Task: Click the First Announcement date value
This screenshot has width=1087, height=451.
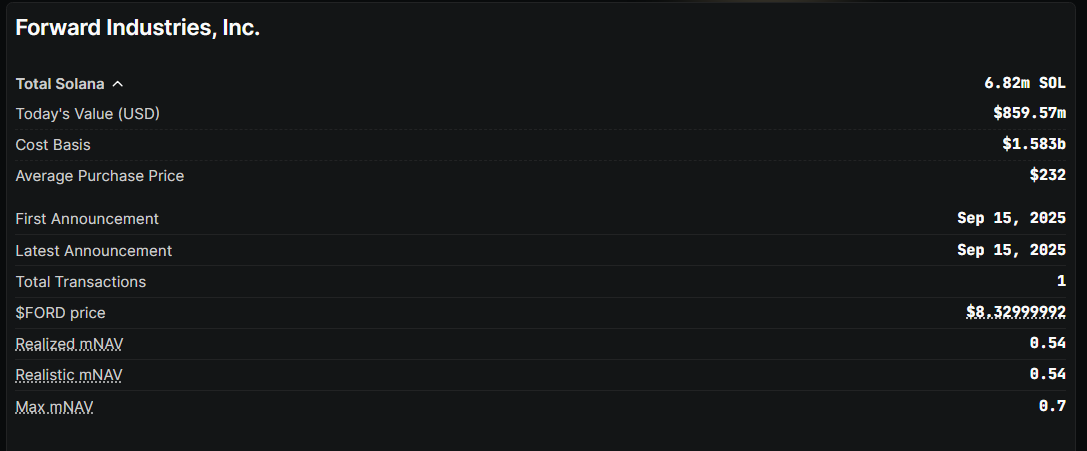Action: tap(1011, 219)
